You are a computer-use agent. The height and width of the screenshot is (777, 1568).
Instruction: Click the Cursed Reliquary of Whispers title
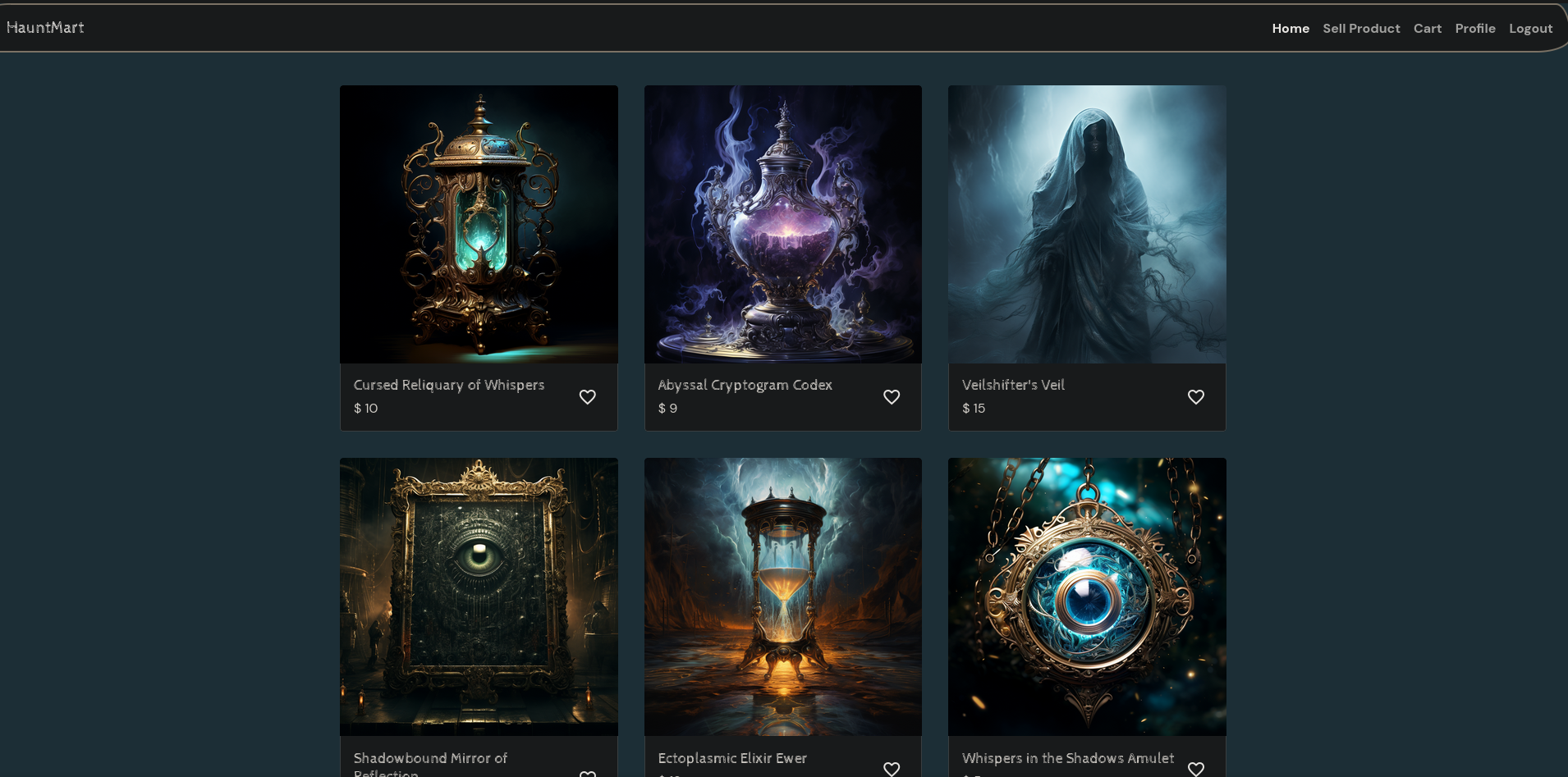[449, 385]
